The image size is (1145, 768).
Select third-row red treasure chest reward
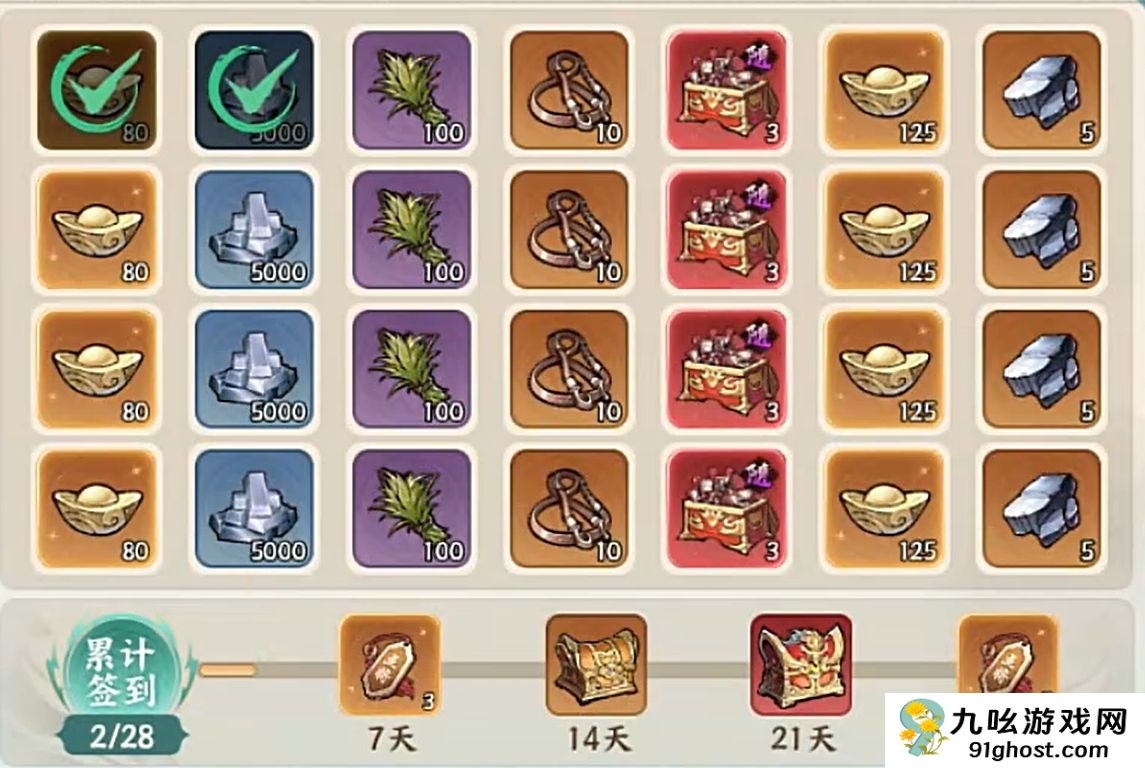pos(727,369)
